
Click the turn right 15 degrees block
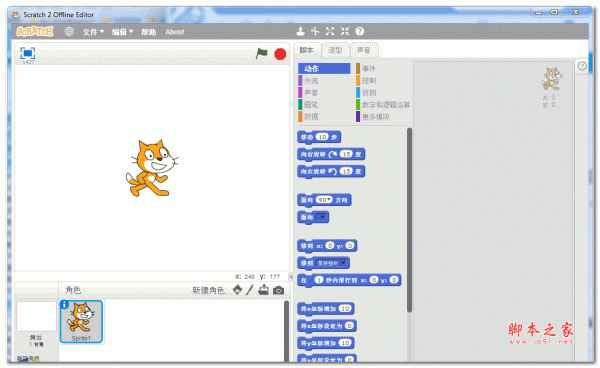(331, 155)
